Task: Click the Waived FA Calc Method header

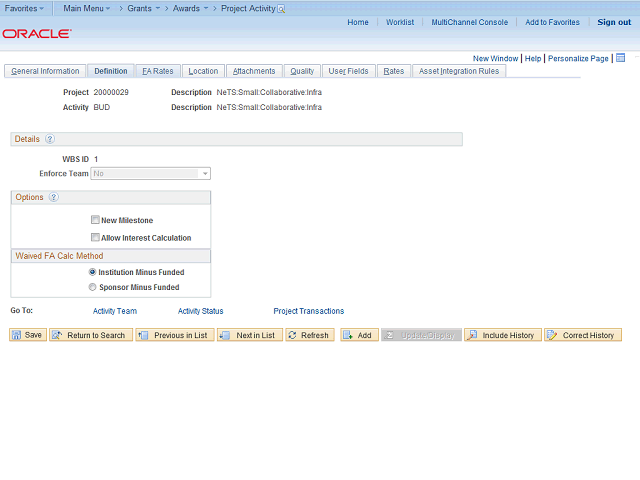Action: point(111,256)
